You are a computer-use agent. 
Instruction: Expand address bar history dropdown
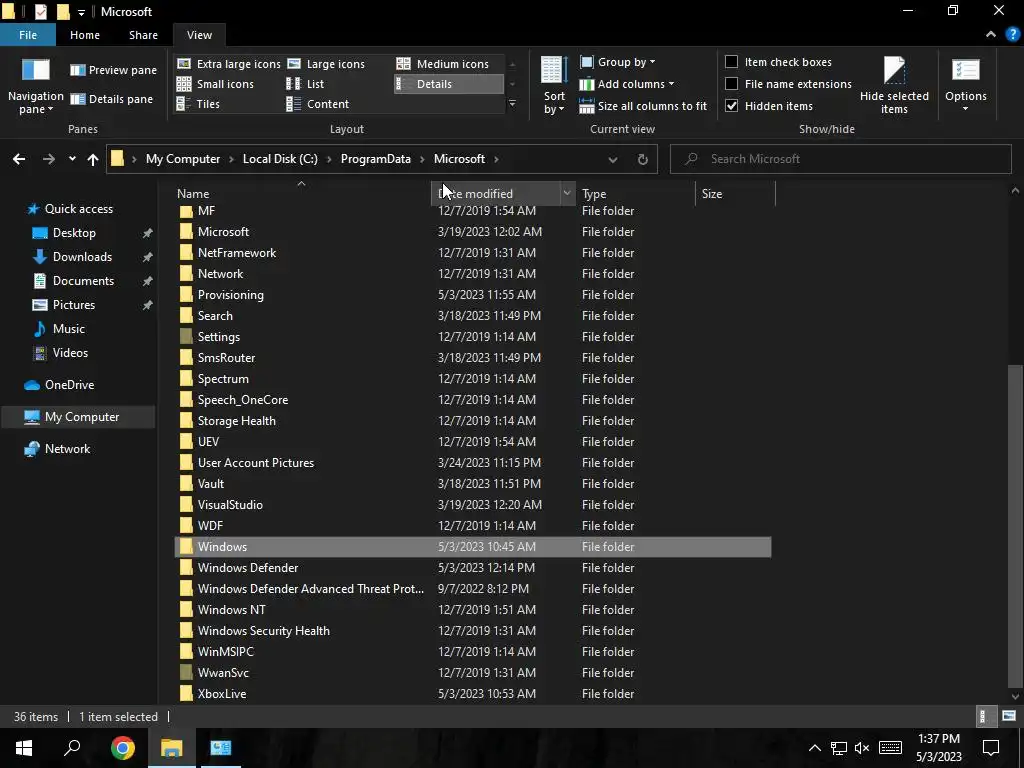(x=612, y=159)
